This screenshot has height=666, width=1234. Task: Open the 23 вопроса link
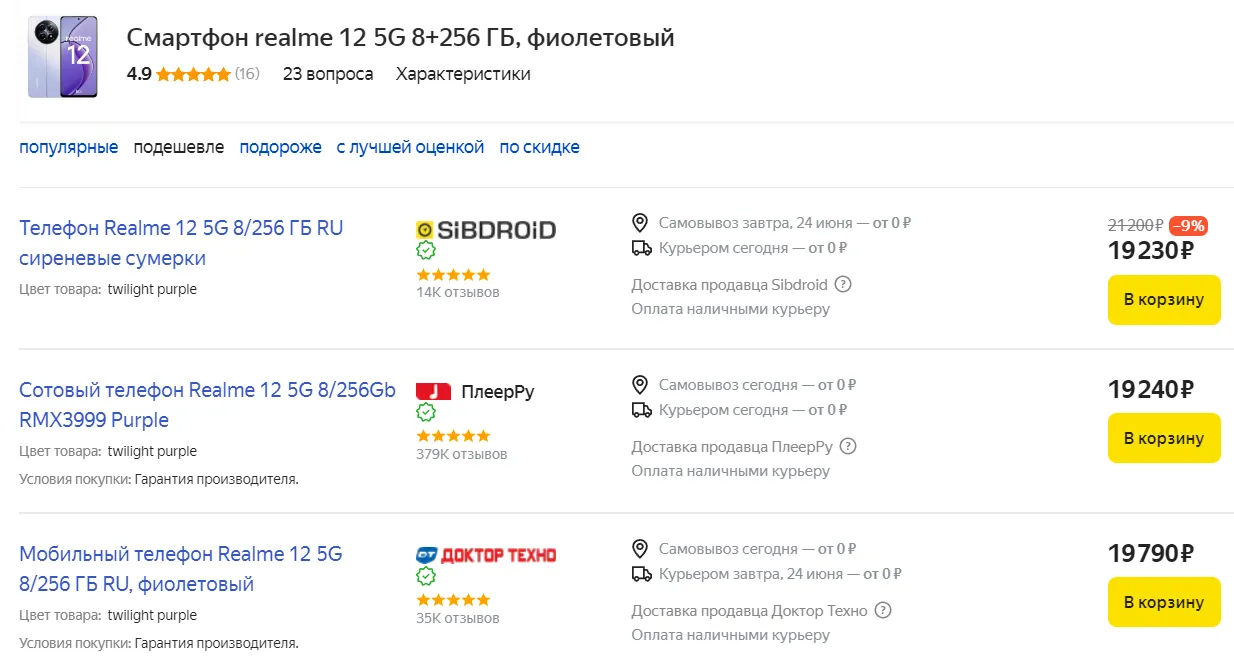pos(328,74)
